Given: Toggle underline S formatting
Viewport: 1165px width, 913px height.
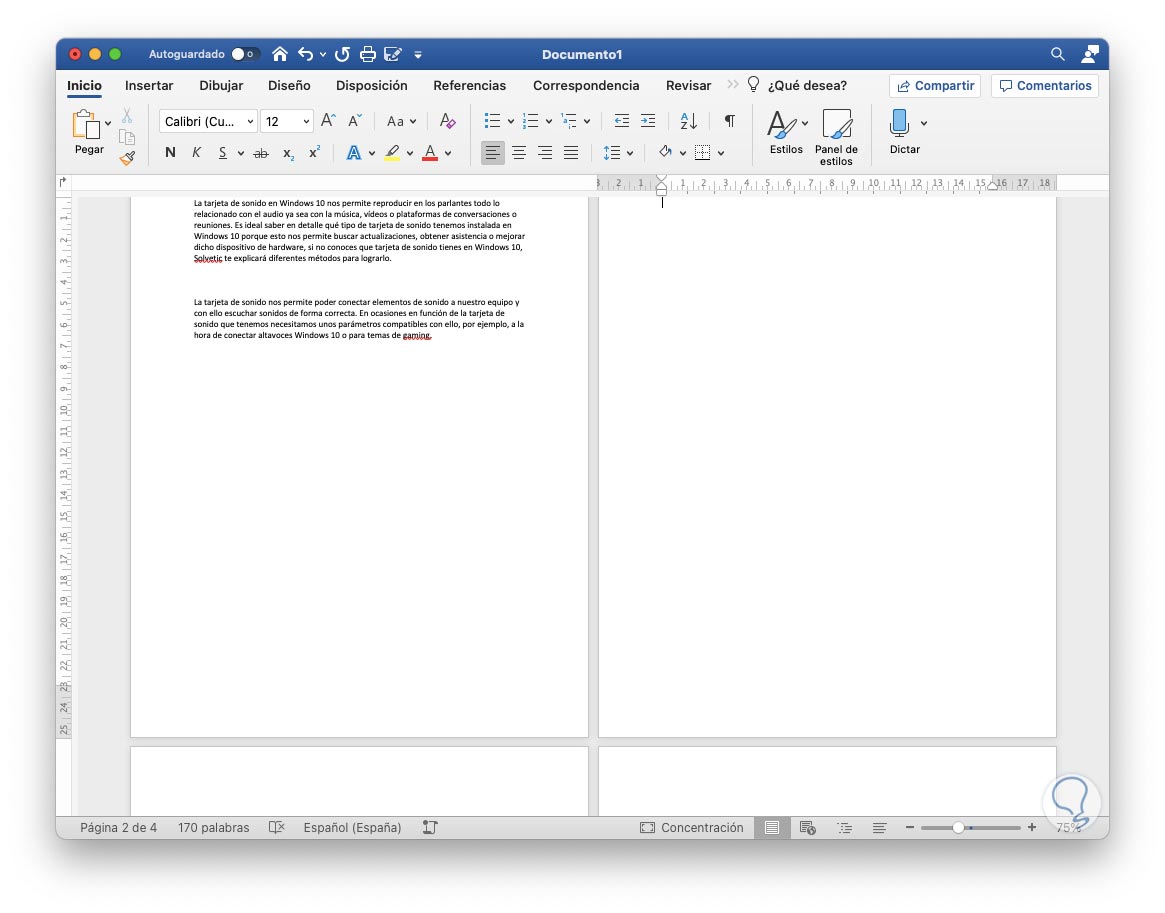Looking at the screenshot, I should click(x=222, y=152).
